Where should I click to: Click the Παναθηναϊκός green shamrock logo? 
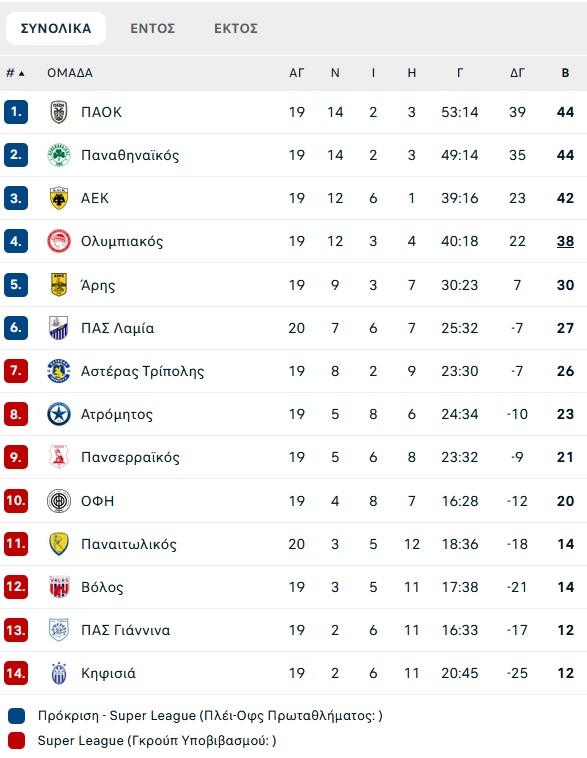point(59,155)
